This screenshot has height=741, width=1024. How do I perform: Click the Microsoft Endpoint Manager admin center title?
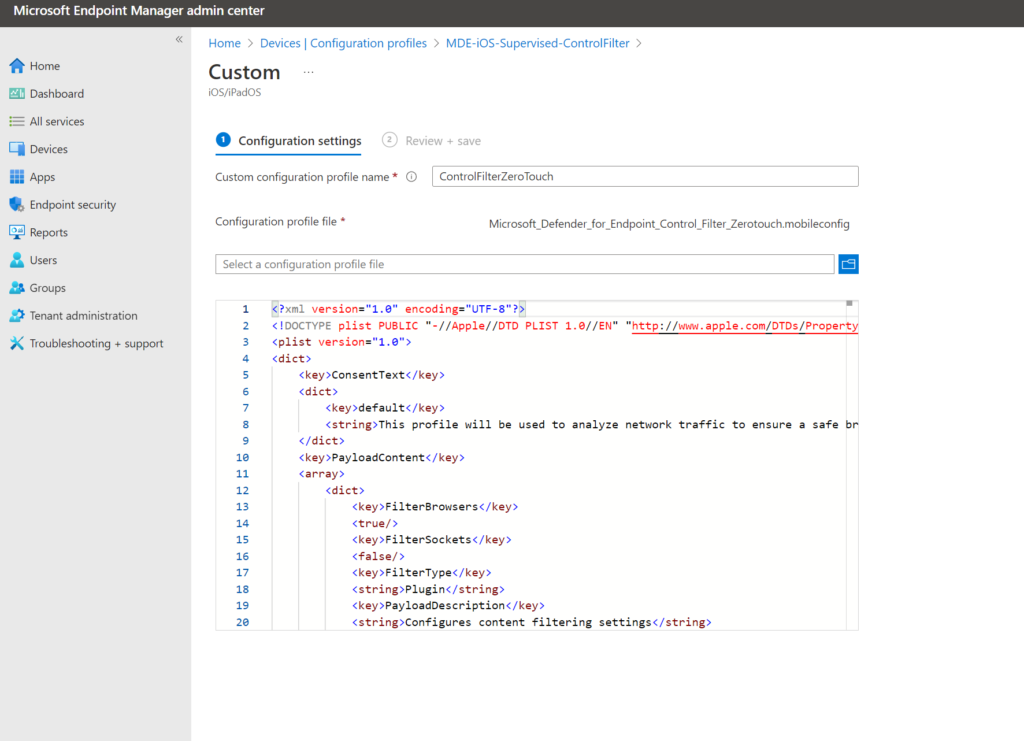[x=138, y=11]
